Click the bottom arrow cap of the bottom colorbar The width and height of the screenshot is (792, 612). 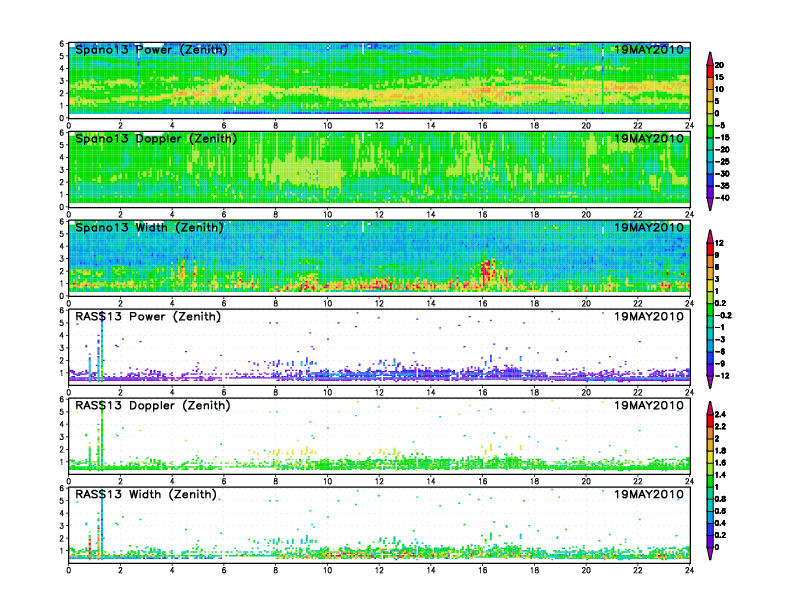(x=710, y=553)
